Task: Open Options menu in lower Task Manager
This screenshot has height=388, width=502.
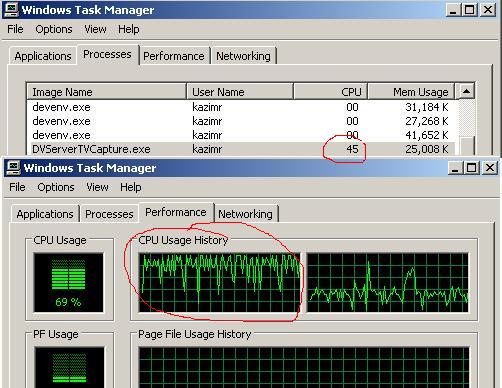Action: point(56,187)
